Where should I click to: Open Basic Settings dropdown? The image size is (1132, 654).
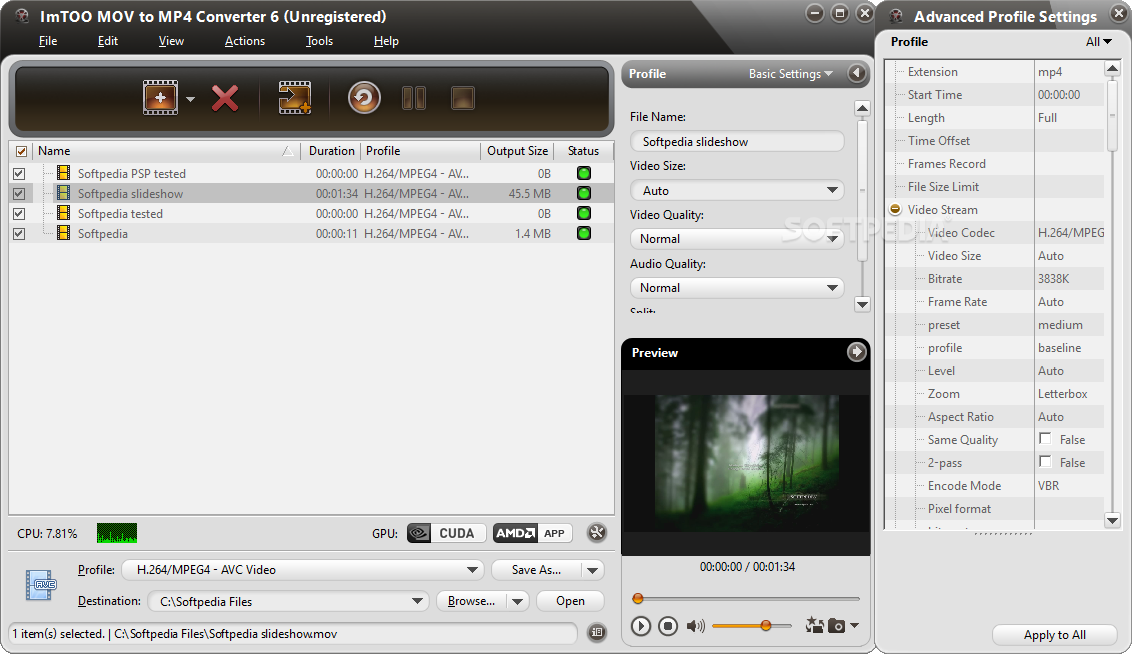pos(791,74)
